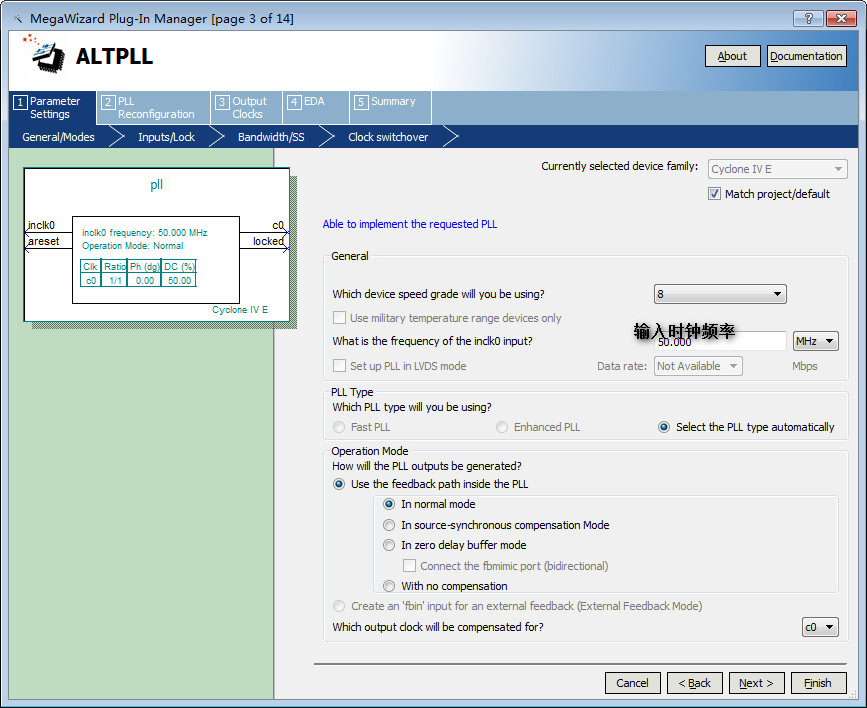The width and height of the screenshot is (867, 708).
Task: Click the About button
Action: click(x=732, y=56)
